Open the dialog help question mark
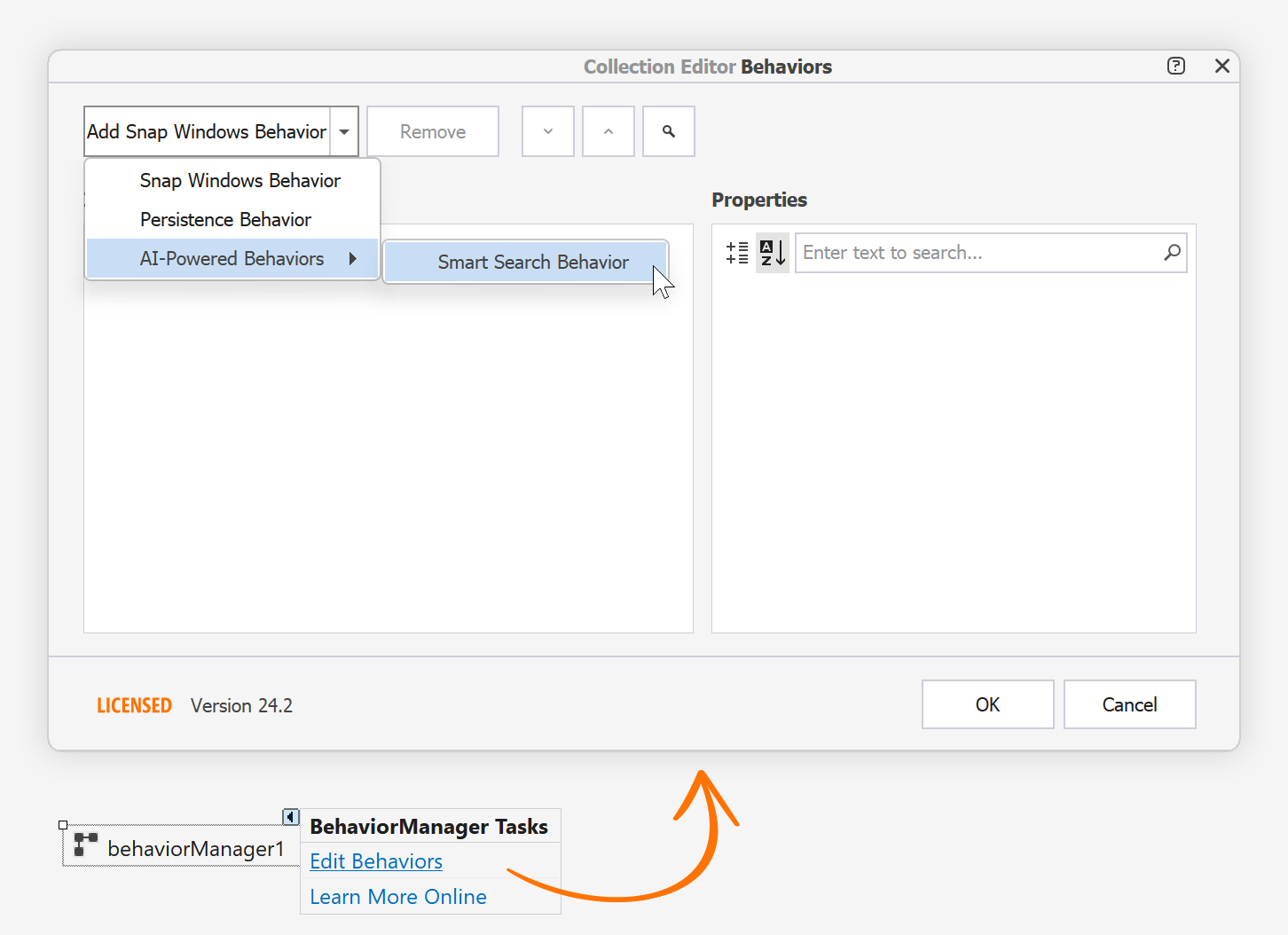 1175,66
